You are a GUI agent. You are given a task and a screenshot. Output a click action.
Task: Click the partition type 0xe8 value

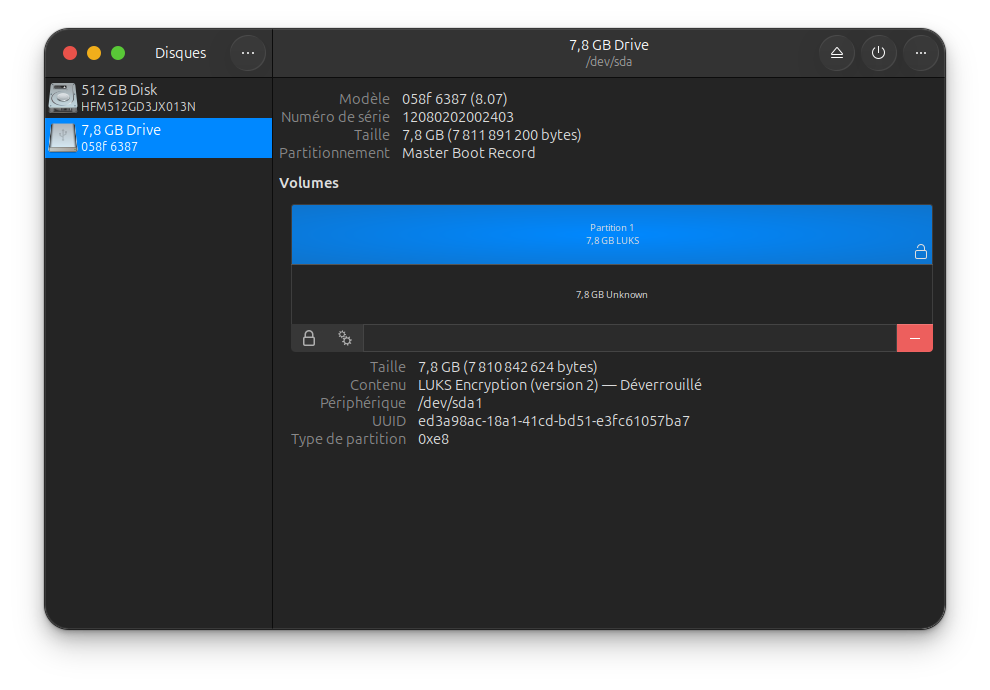tap(433, 439)
